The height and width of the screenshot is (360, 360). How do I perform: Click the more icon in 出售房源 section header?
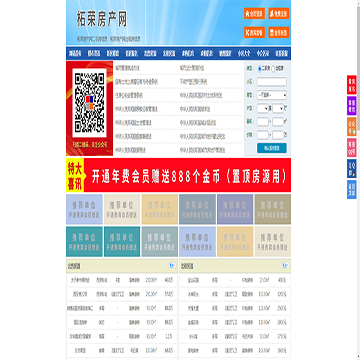click(172, 266)
